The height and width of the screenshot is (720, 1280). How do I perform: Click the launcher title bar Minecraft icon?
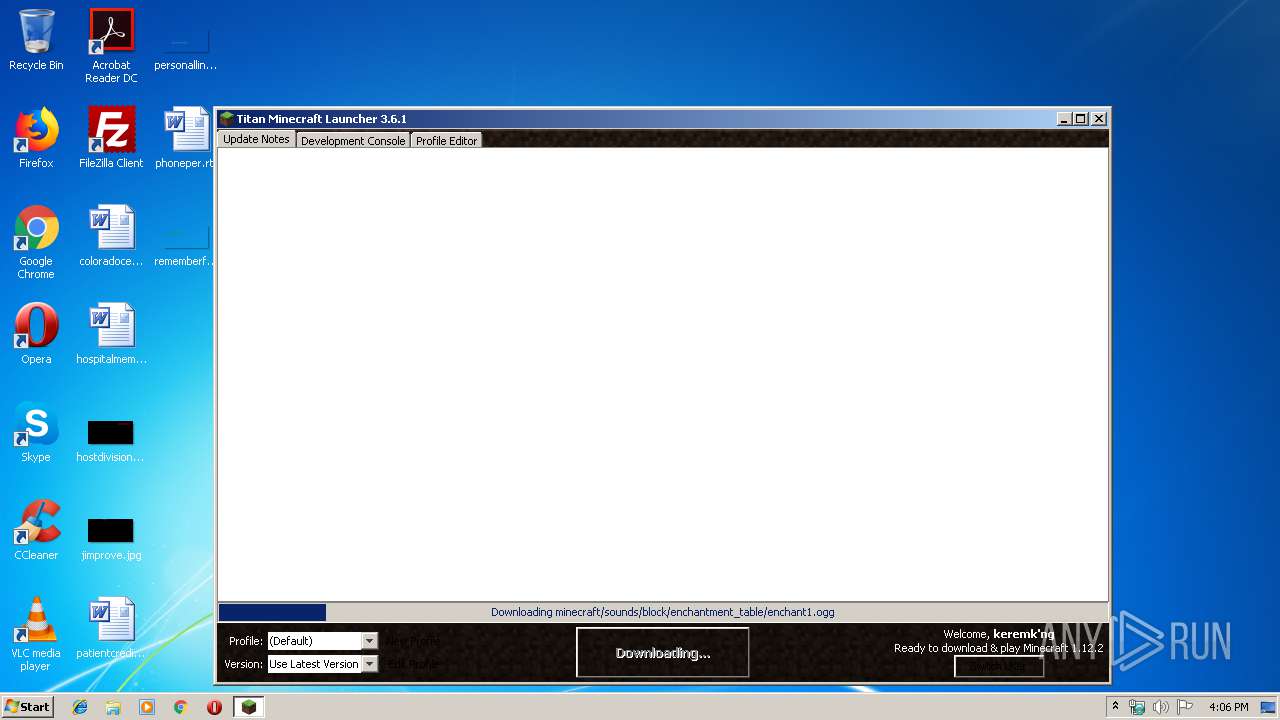pos(227,119)
